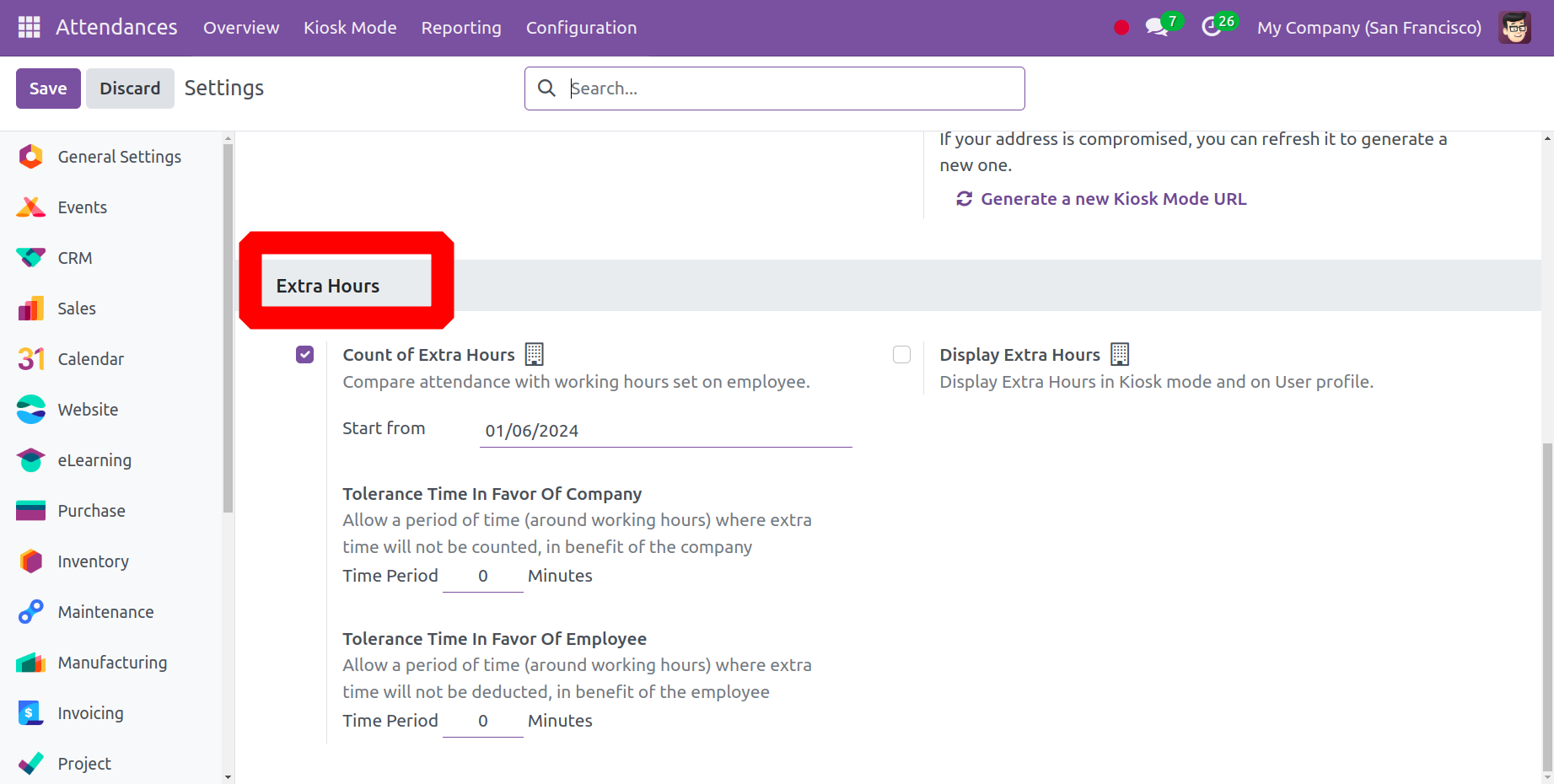The image size is (1554, 784).
Task: Click the building icon next to Display Extra Hours
Action: click(1119, 354)
